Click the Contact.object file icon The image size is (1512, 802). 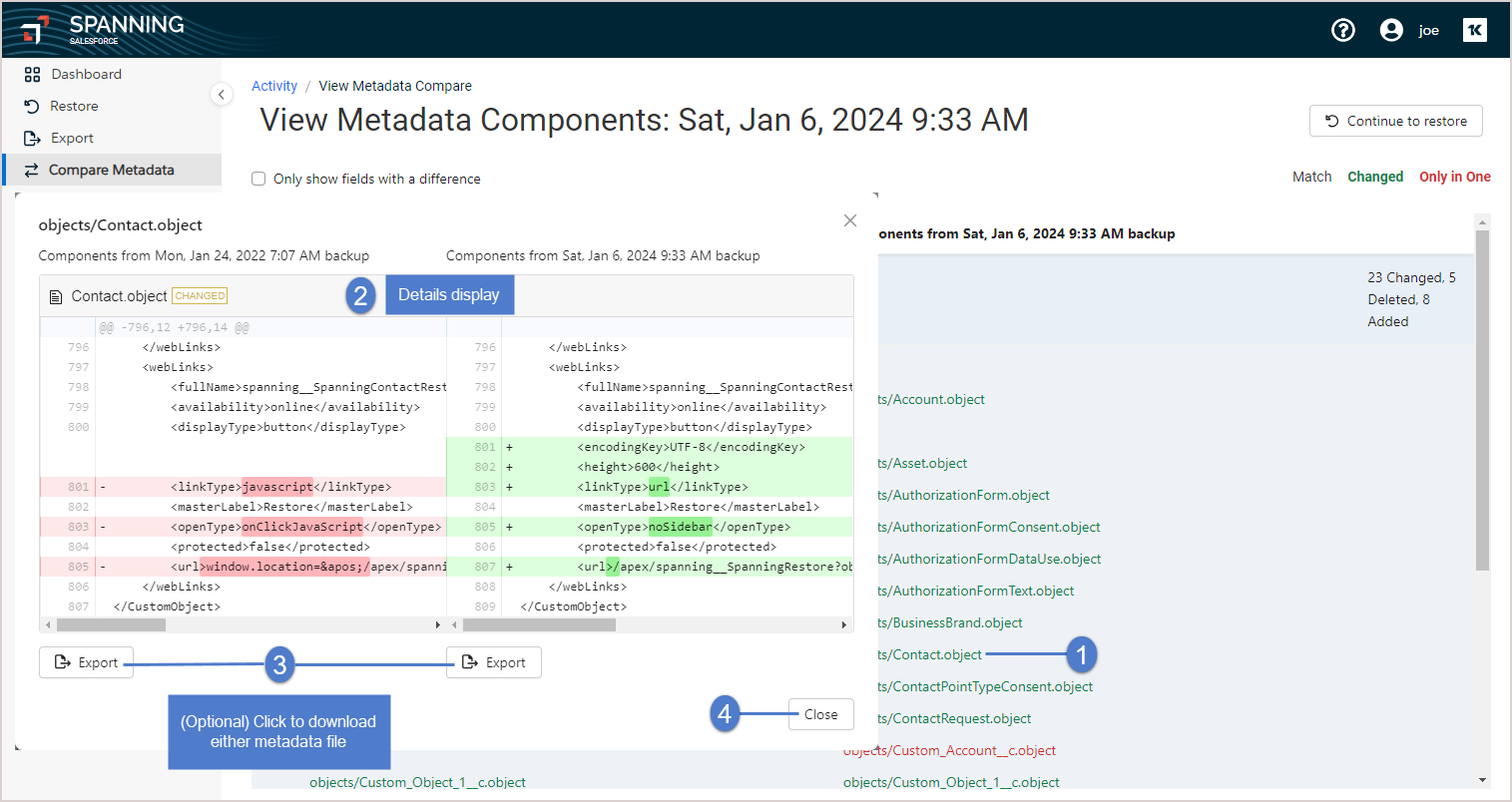(x=56, y=296)
